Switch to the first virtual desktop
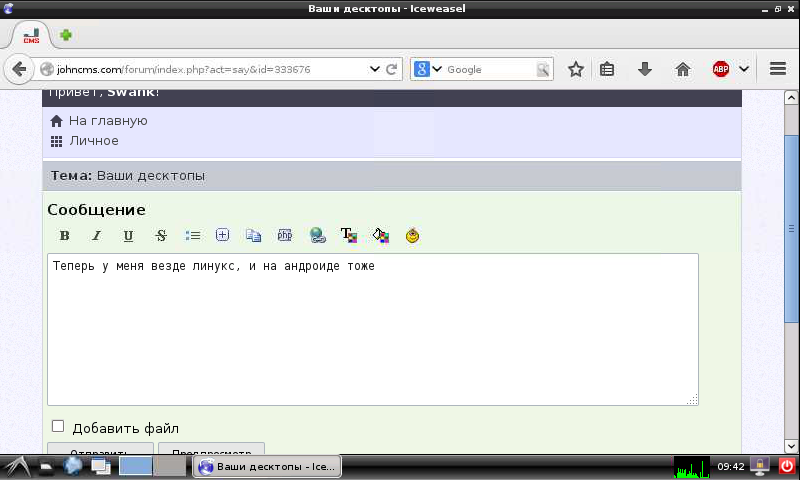This screenshot has width=800, height=480. tap(136, 466)
